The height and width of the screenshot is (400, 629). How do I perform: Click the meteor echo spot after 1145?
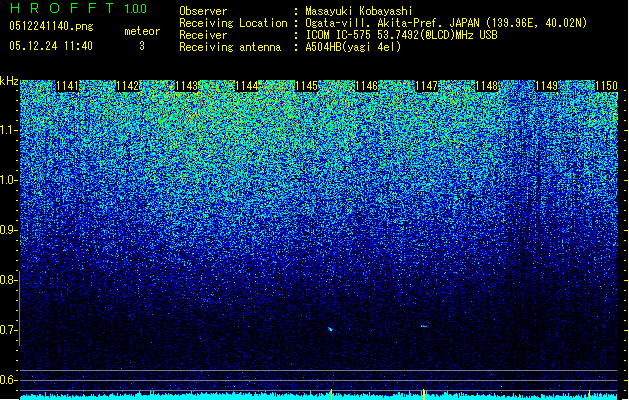coord(331,329)
